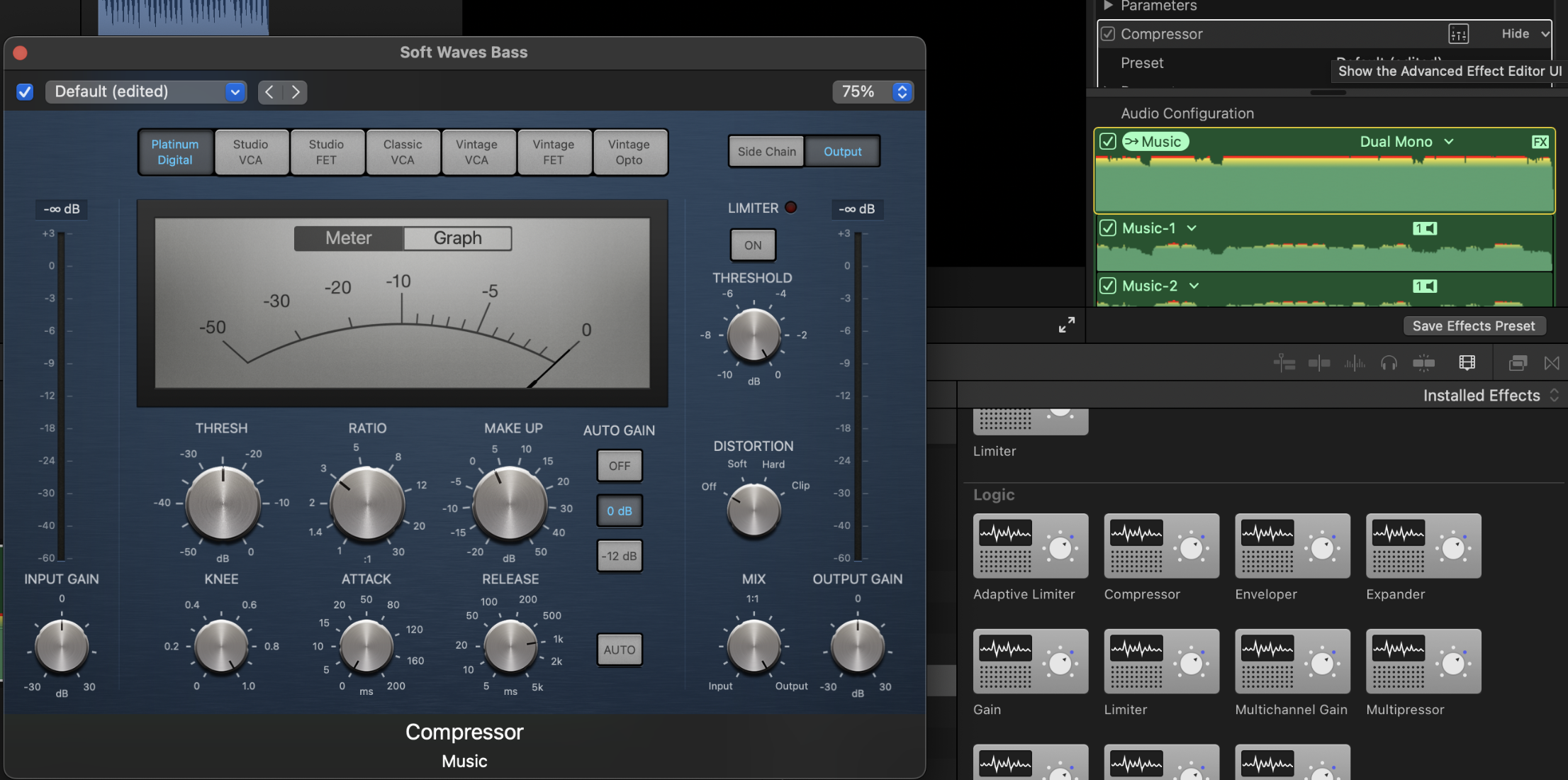Uncheck the Compressor effect checkbox in inspector
This screenshot has height=780, width=1568.
coord(1108,34)
